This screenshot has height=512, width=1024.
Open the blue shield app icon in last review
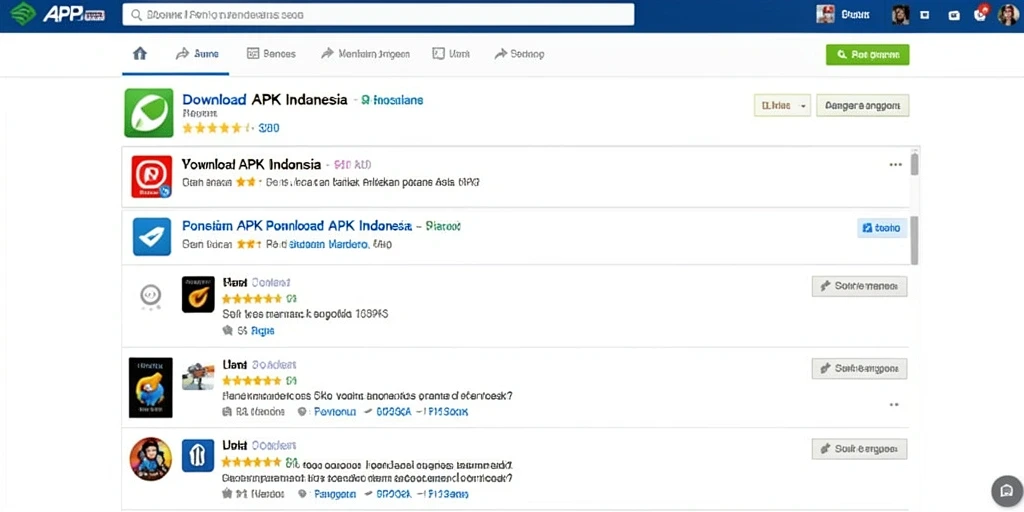coord(198,456)
